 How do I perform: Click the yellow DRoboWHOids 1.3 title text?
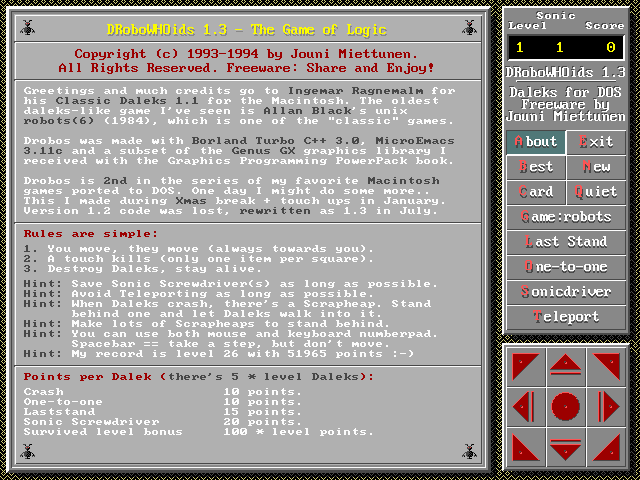(247, 30)
